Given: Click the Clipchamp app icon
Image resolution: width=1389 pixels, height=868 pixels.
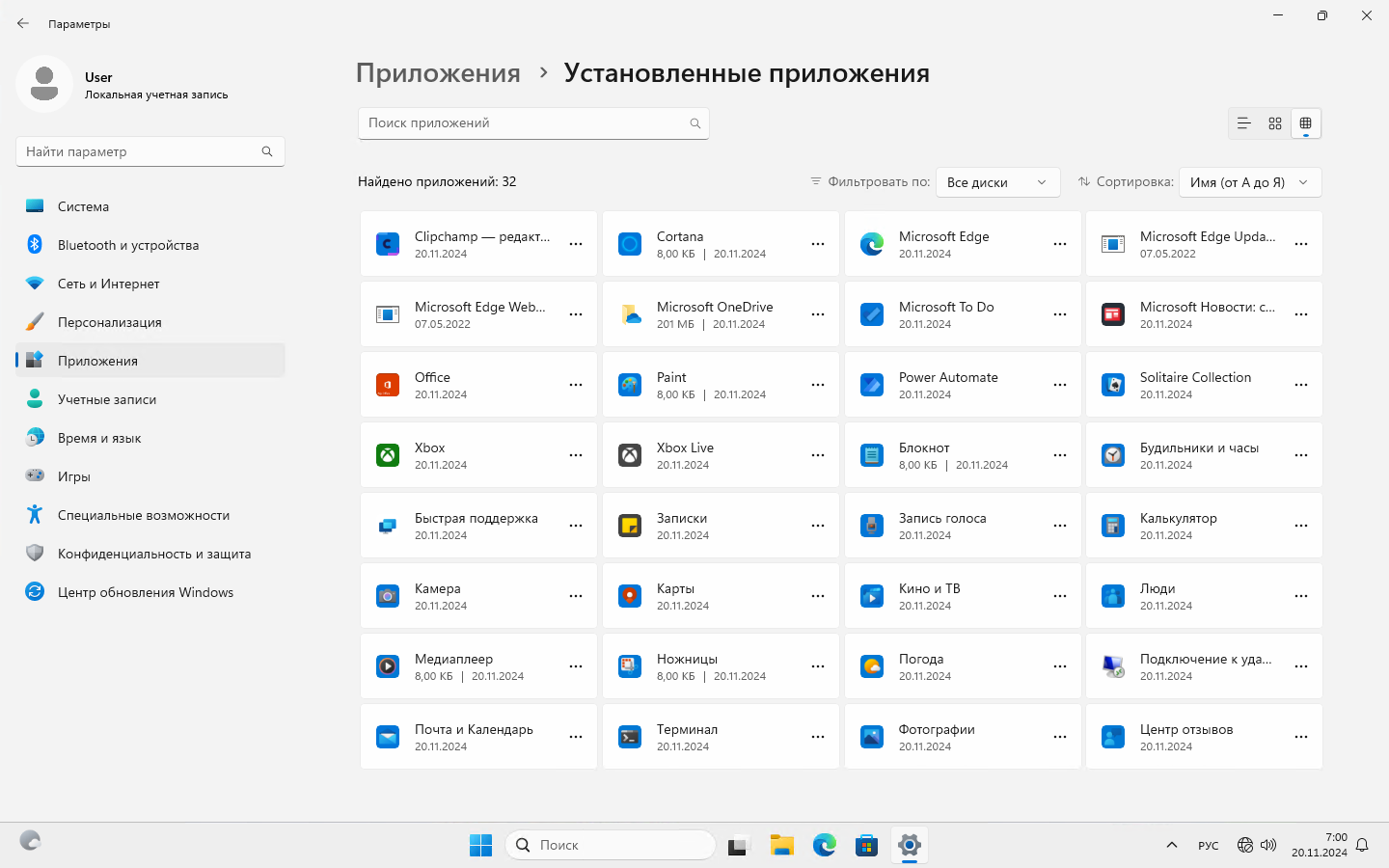Looking at the screenshot, I should pos(388,244).
